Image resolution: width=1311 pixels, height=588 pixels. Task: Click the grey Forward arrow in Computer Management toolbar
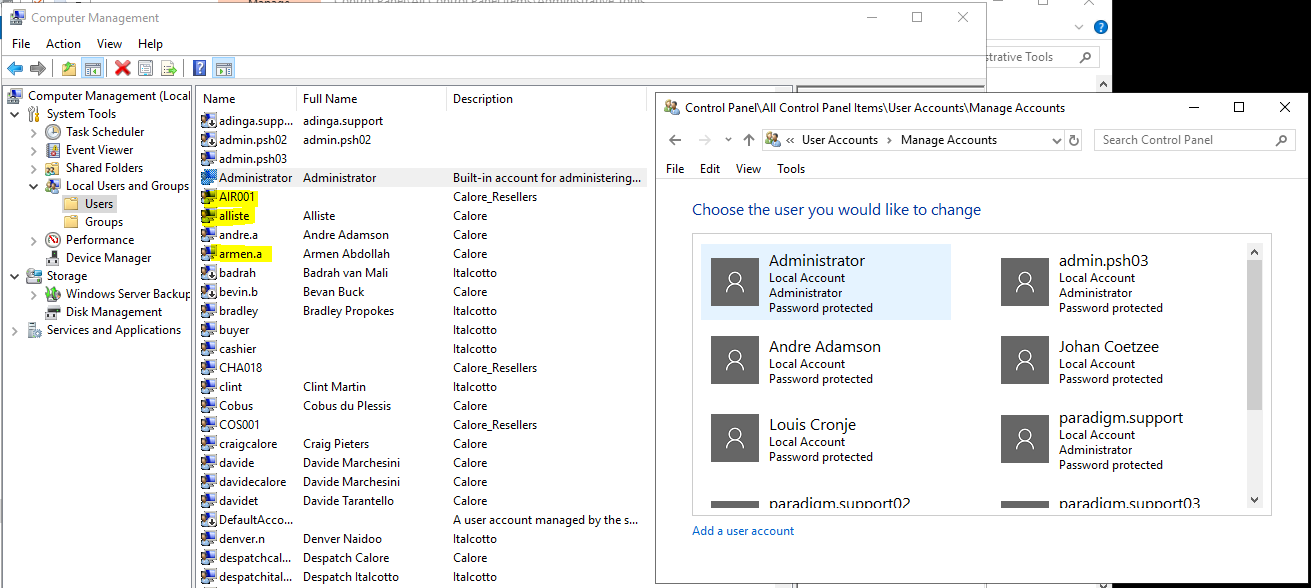pyautogui.click(x=38, y=68)
